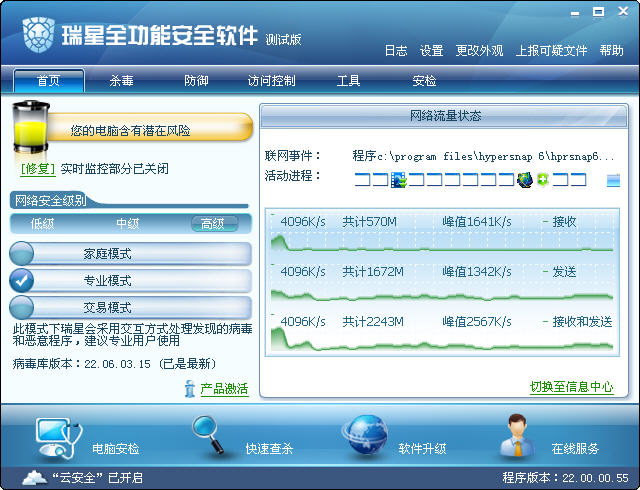The image size is (640, 490).
Task: Click the 程序版本 22.00.00.55 text
Action: click(x=565, y=478)
